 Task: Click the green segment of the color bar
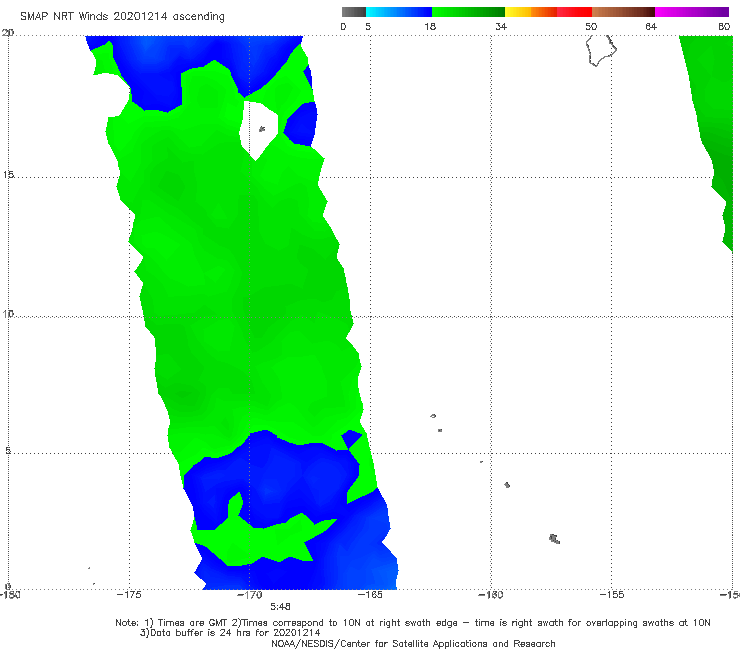[468, 12]
